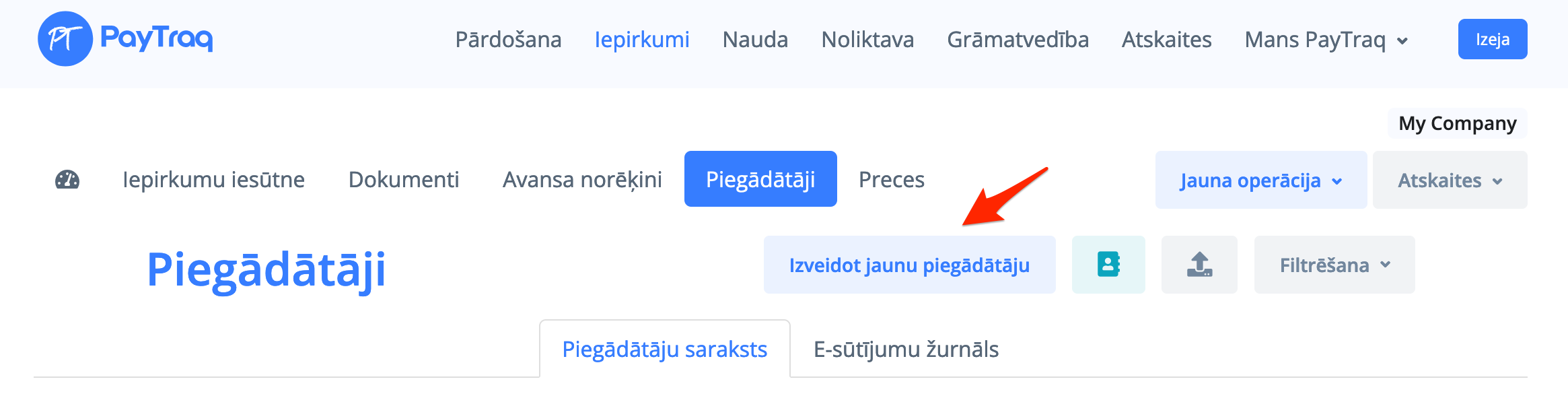Open the Noliktava section
This screenshot has width=1568, height=396.
coord(867,40)
